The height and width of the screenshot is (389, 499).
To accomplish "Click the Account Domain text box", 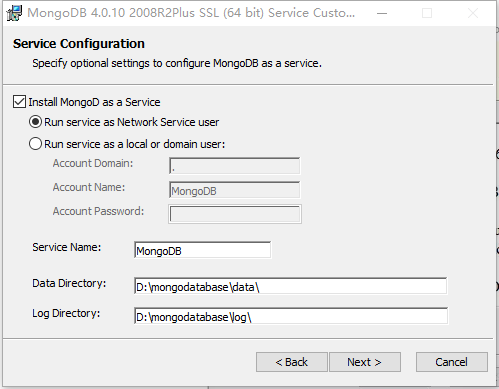I will coord(235,166).
